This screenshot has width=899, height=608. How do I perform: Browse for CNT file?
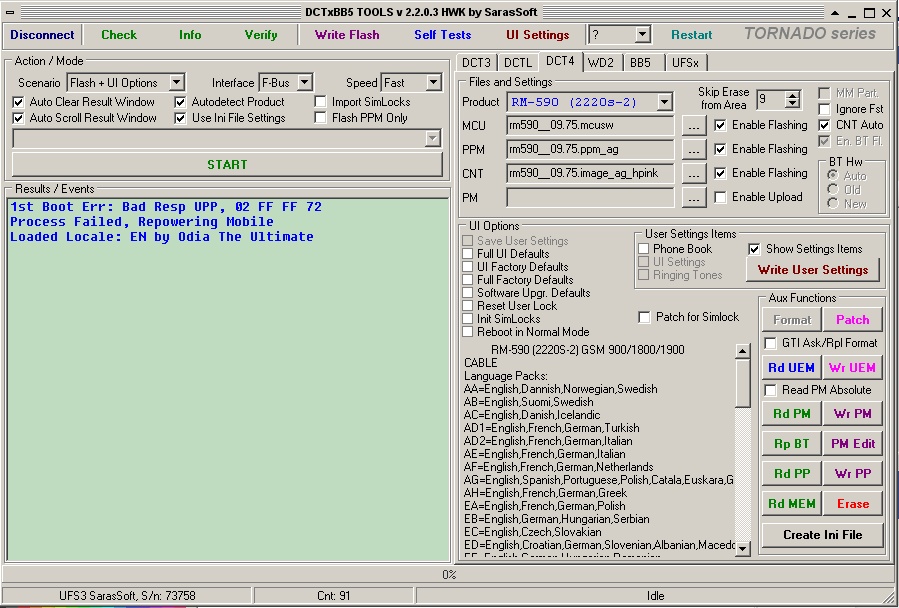694,174
